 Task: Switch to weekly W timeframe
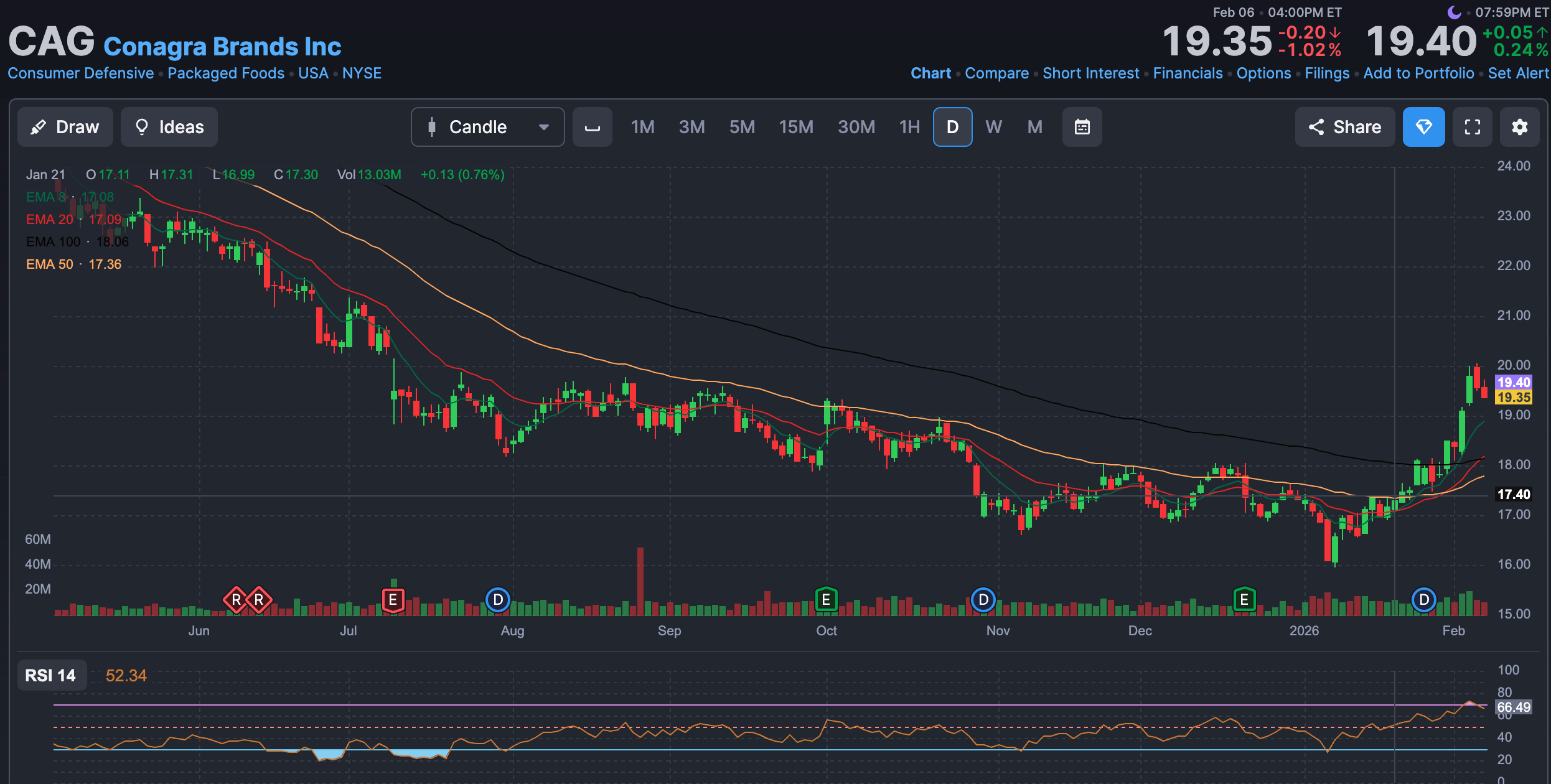click(x=993, y=127)
